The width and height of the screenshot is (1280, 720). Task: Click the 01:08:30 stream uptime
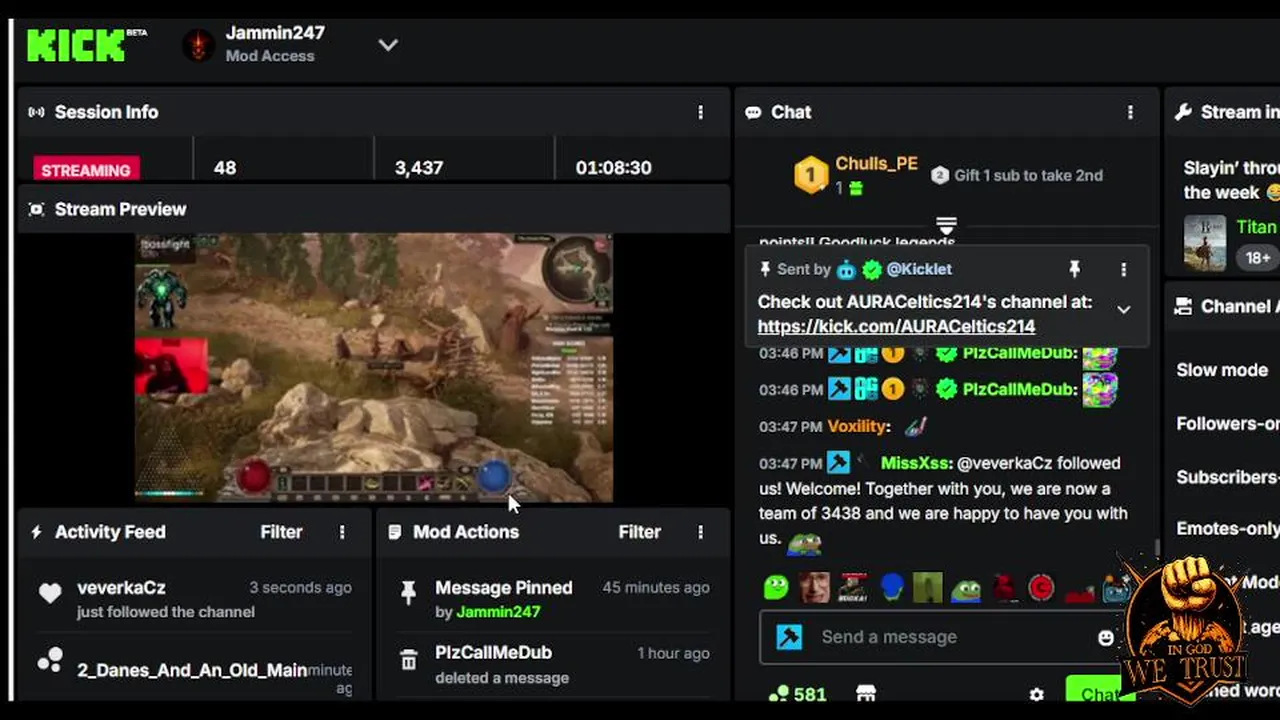click(x=613, y=168)
